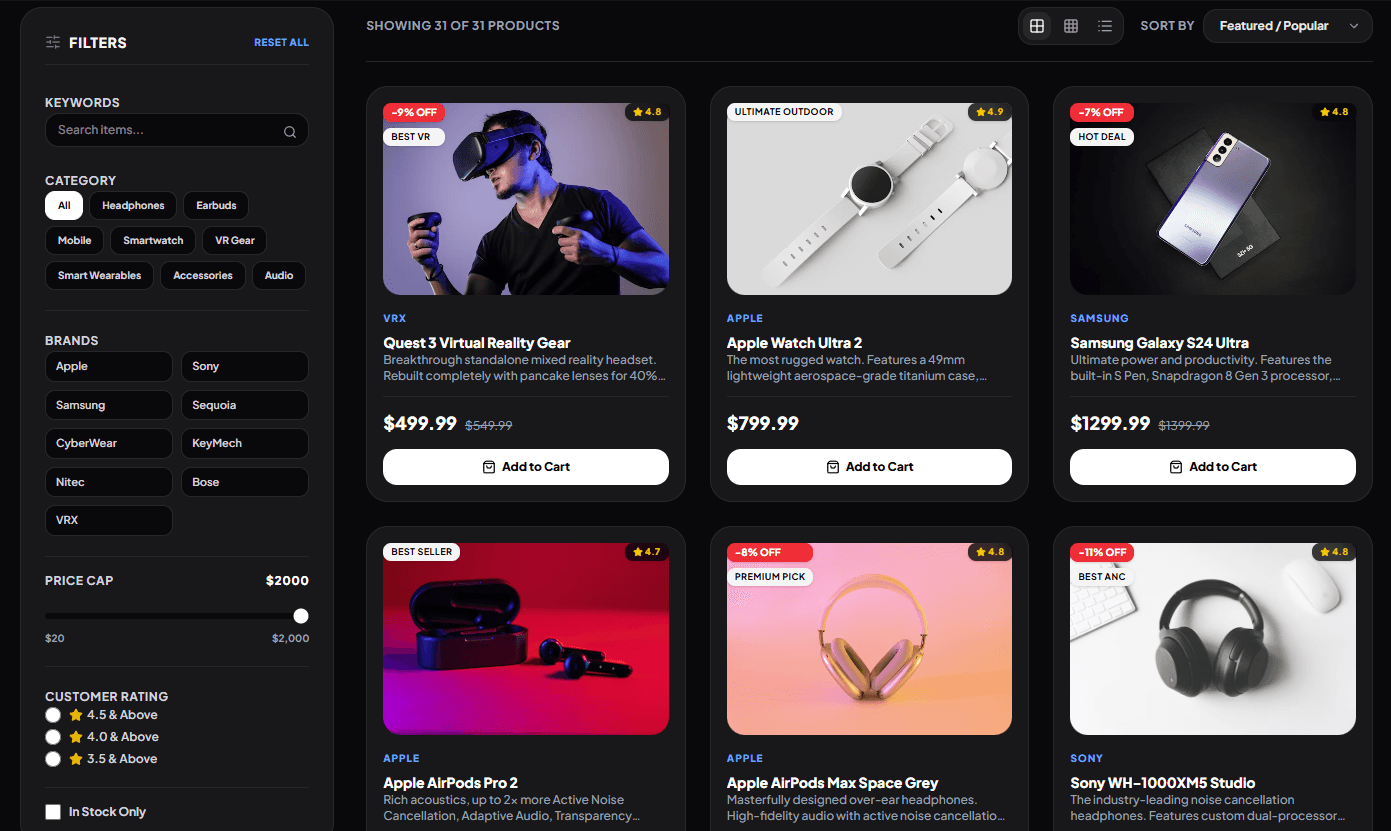
Task: Click the BEST ANC tag on Sony headphones
Action: pos(1102,577)
